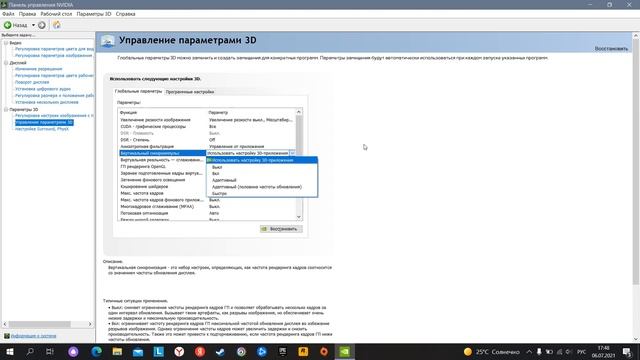640x360 pixels.
Task: Open the Рабочий стол menu
Action: pyautogui.click(x=56, y=14)
